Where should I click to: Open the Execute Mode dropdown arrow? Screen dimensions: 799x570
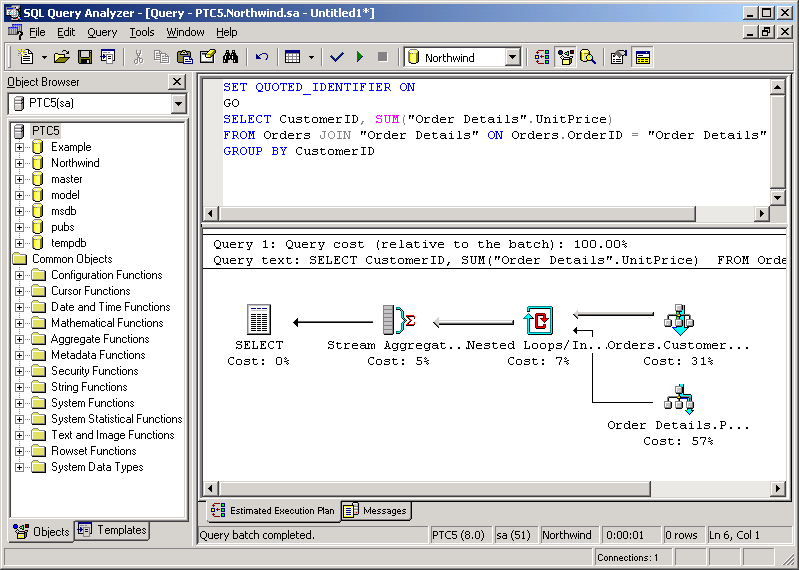tap(311, 58)
